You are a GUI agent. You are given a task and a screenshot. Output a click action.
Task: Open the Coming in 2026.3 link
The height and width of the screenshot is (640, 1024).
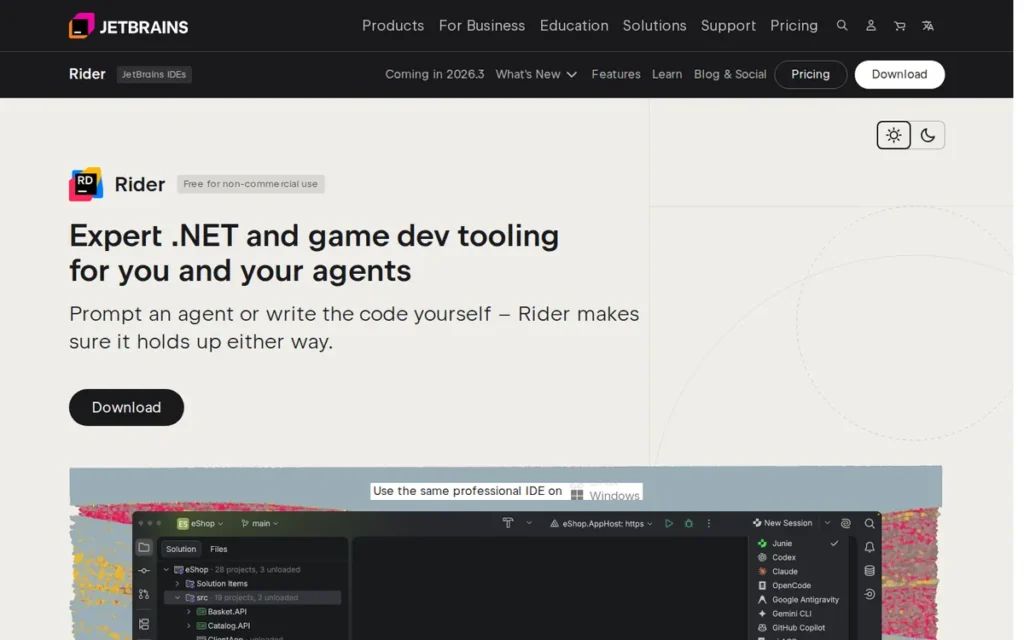point(434,74)
